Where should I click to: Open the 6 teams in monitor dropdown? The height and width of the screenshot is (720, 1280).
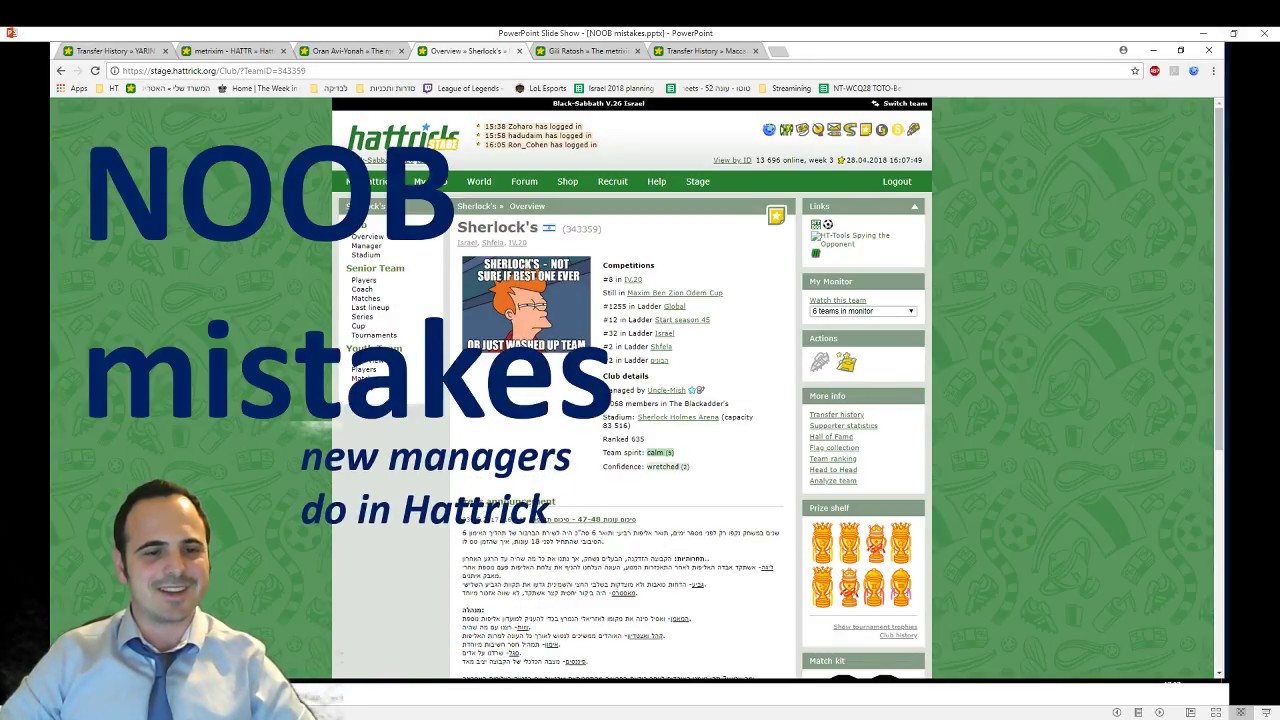tap(862, 311)
